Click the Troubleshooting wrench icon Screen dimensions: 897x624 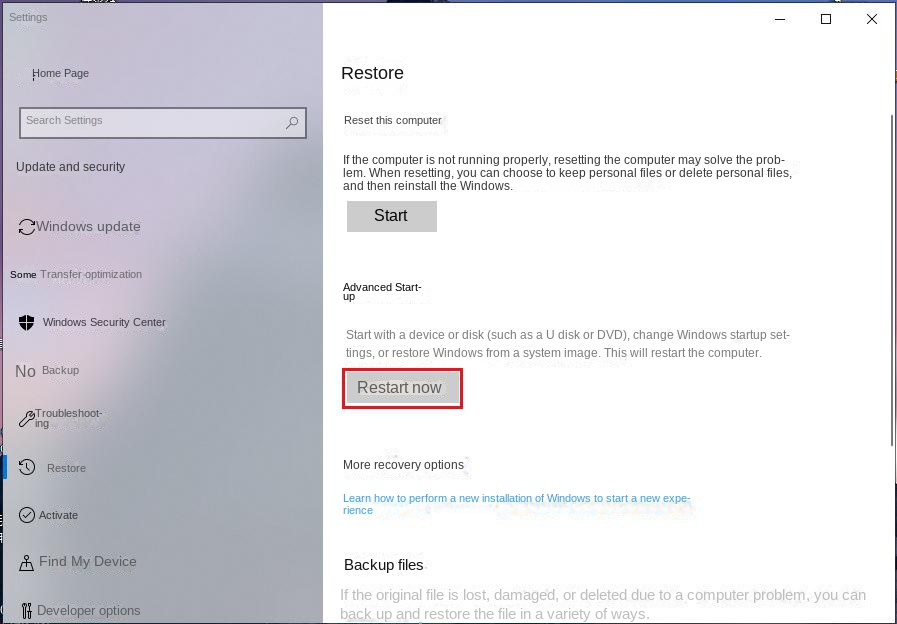click(x=27, y=417)
